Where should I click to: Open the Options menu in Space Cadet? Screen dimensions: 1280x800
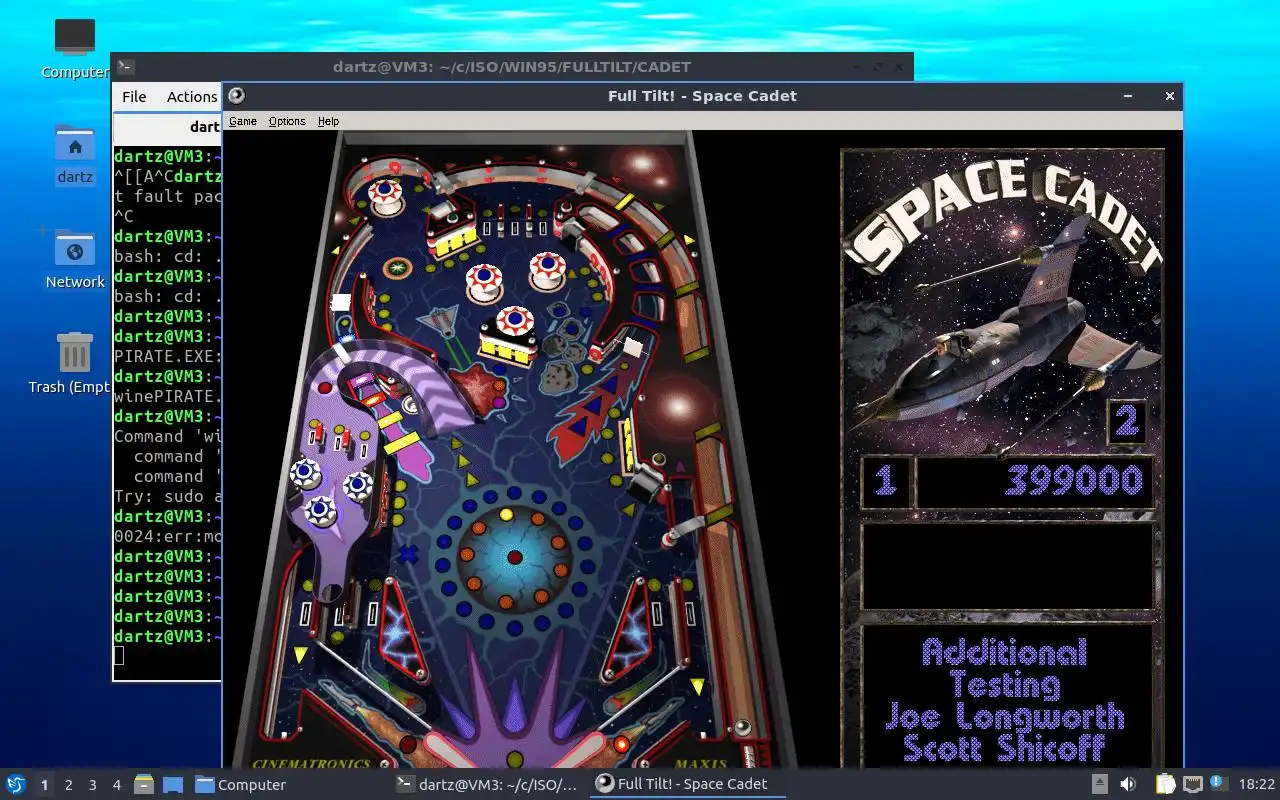point(287,121)
